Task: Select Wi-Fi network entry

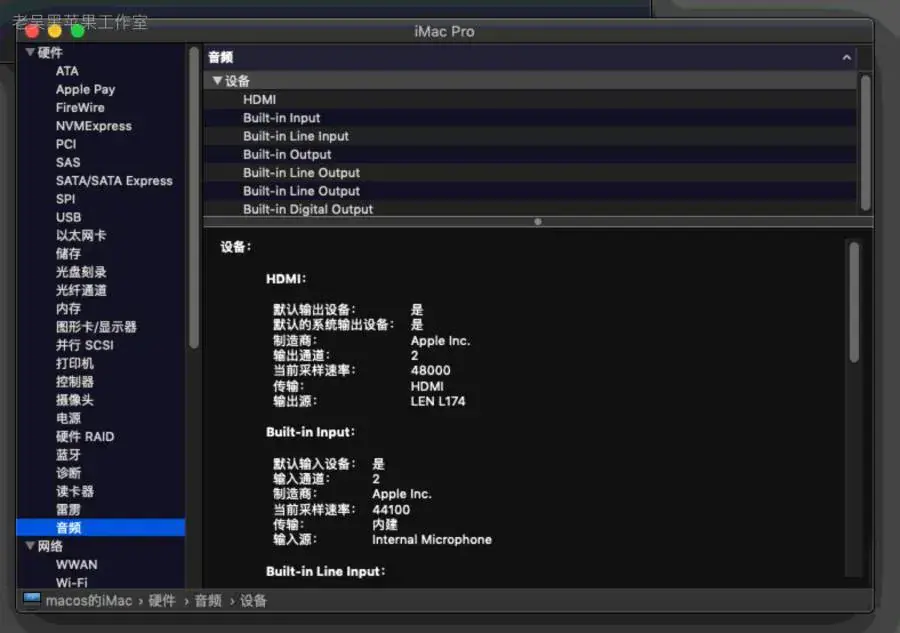Action: pyautogui.click(x=72, y=582)
